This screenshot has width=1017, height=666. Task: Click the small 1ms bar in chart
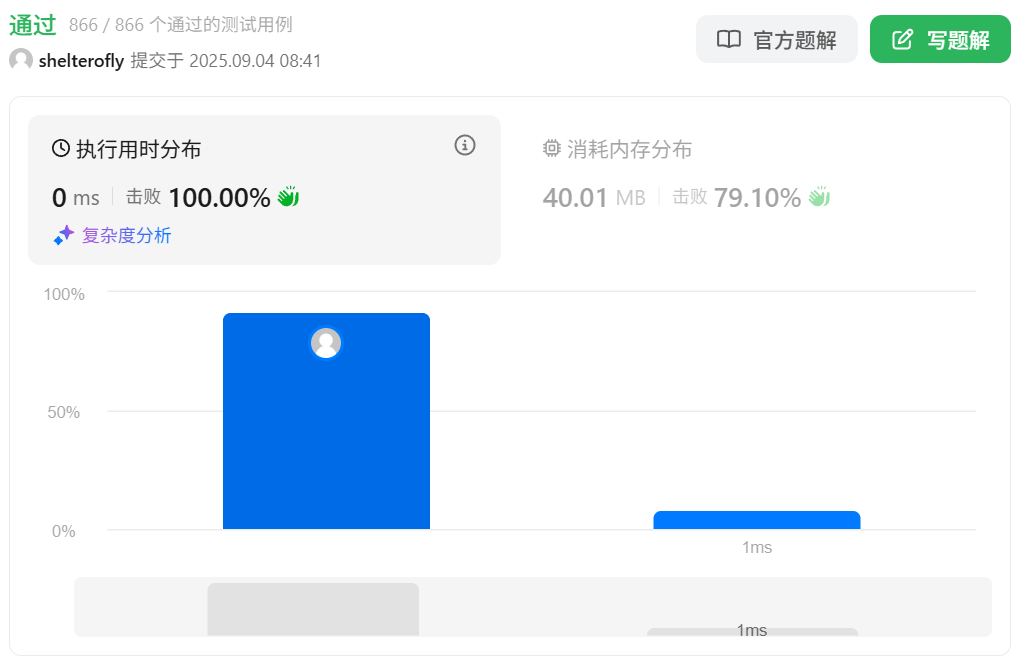point(757,520)
